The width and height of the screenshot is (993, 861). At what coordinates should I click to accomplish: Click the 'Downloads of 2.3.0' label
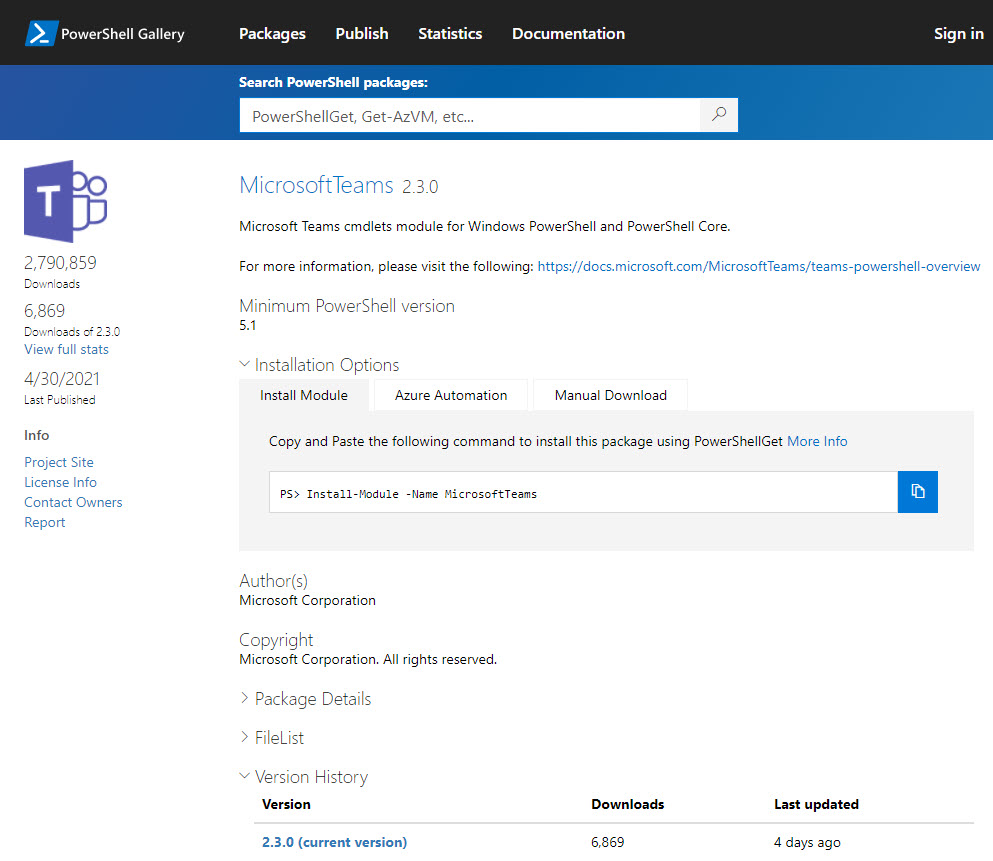(72, 332)
